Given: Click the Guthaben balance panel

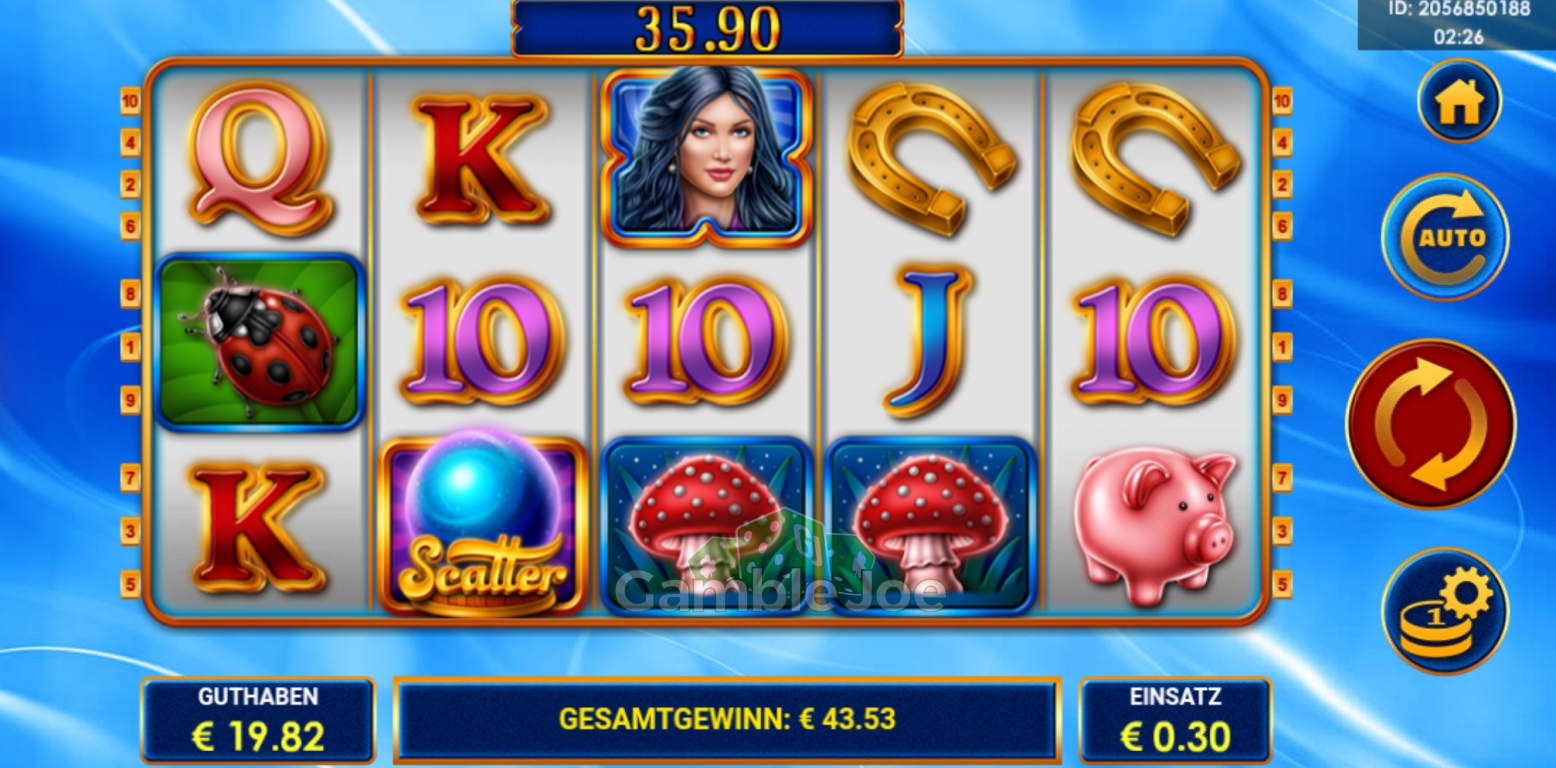Looking at the screenshot, I should (258, 720).
